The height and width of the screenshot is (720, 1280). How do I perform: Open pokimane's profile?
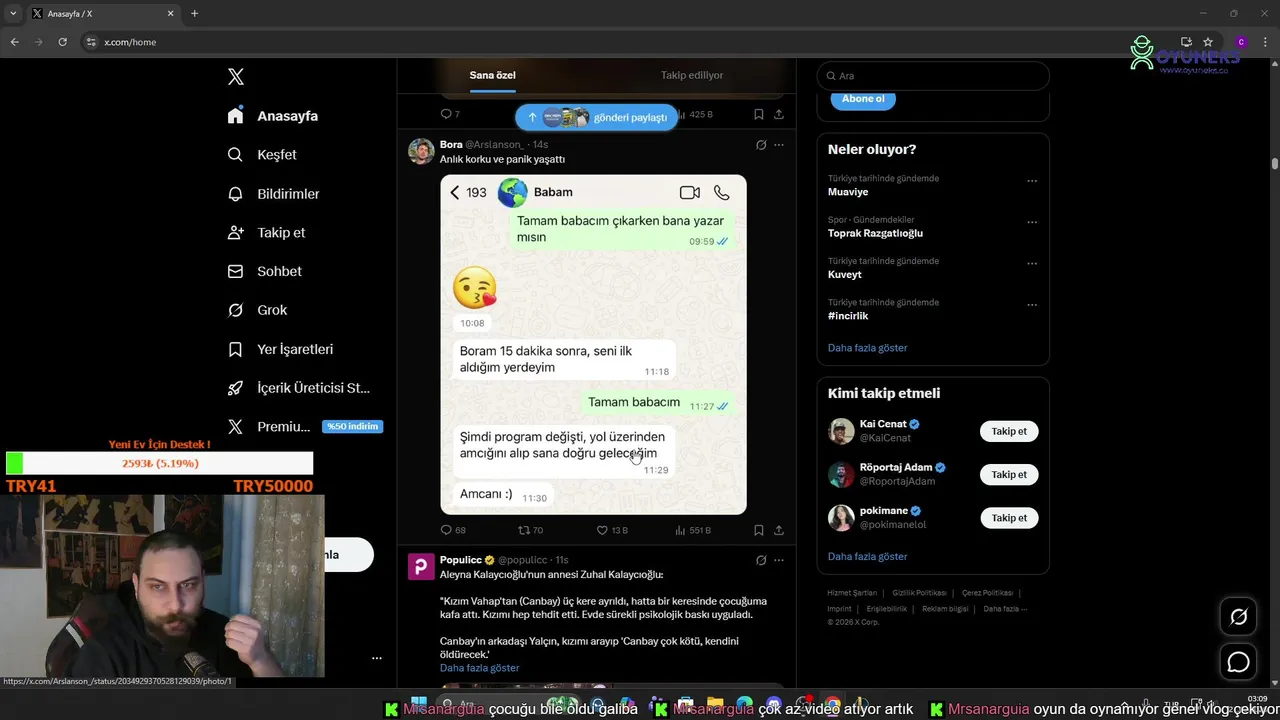pos(884,511)
